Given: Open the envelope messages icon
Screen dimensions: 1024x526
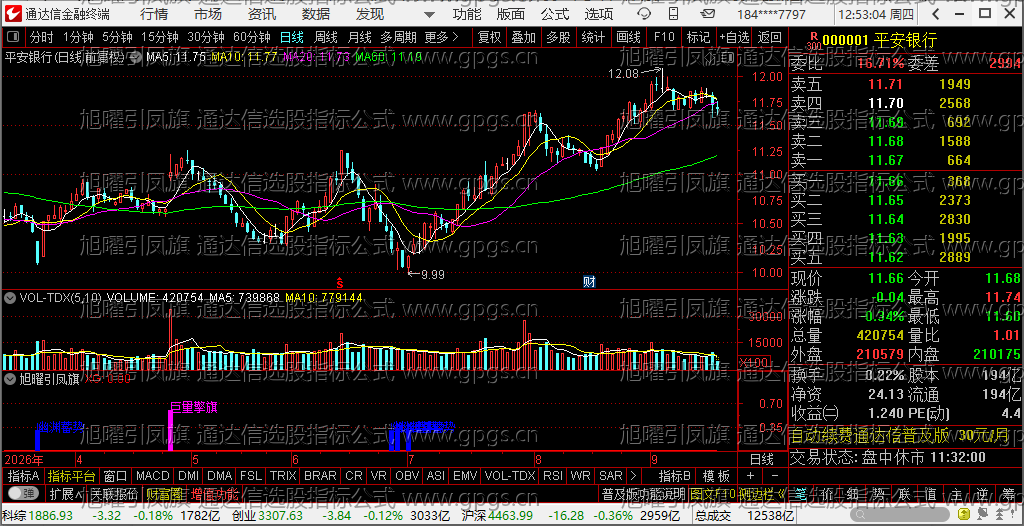Looking at the screenshot, I should click(706, 14).
